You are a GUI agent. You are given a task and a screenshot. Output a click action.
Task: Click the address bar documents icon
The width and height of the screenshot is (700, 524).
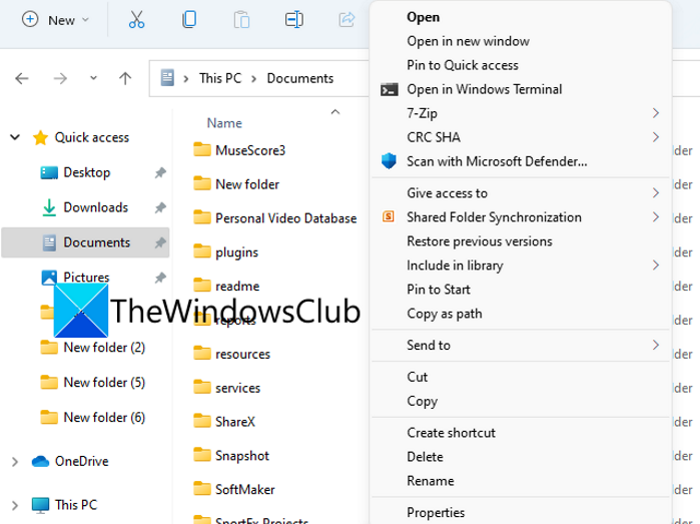167,78
